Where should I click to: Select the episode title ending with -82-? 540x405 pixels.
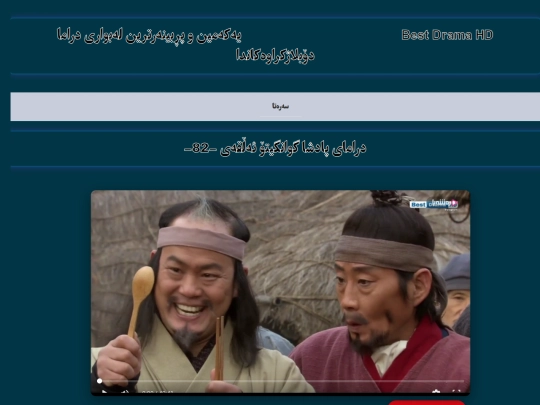(x=275, y=148)
